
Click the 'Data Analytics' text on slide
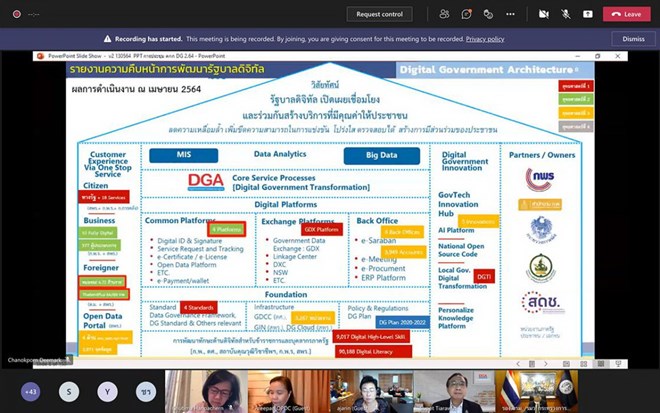[x=280, y=154]
